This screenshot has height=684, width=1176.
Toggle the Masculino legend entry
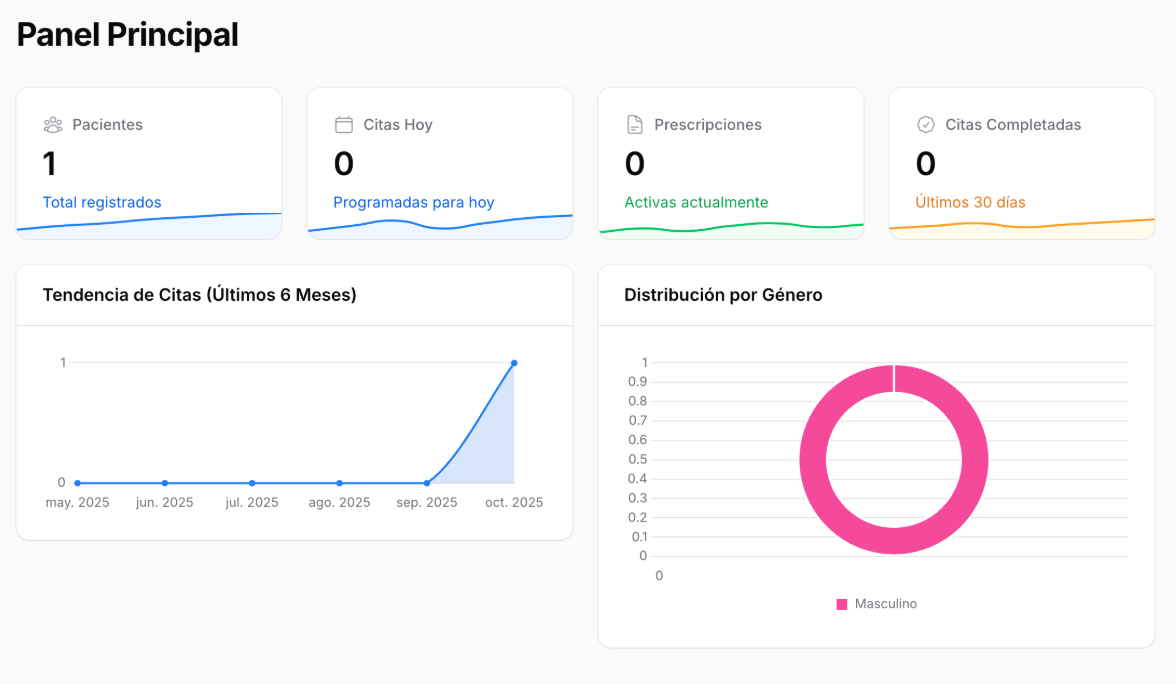click(876, 603)
